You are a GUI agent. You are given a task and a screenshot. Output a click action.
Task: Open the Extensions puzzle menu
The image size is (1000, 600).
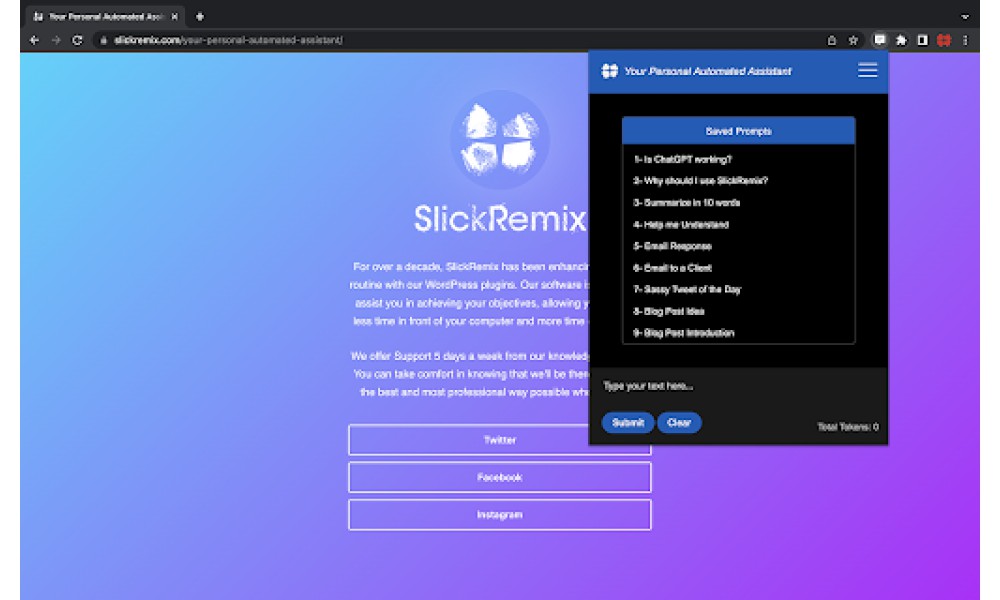[x=901, y=40]
